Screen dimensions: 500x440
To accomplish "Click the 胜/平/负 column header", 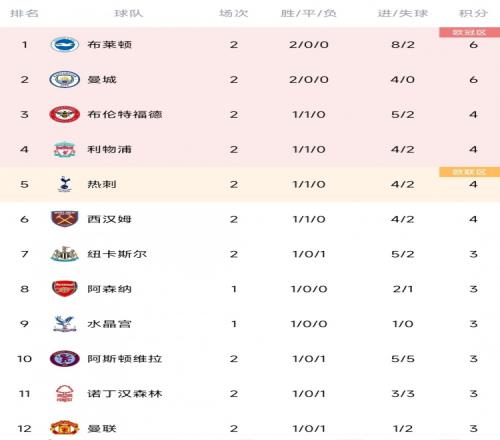I will 309,13.
